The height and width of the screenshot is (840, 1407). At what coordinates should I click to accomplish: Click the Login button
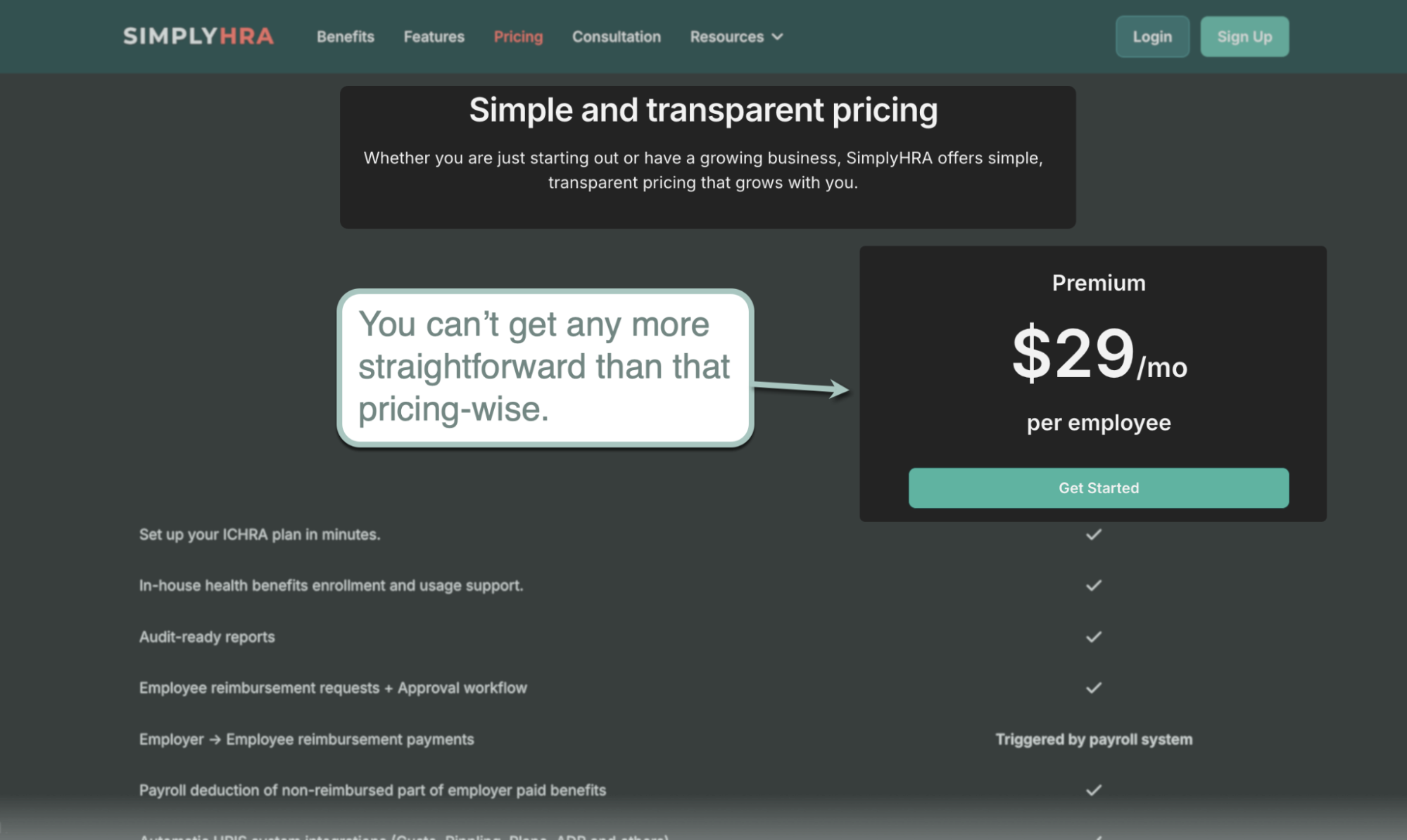1152,37
